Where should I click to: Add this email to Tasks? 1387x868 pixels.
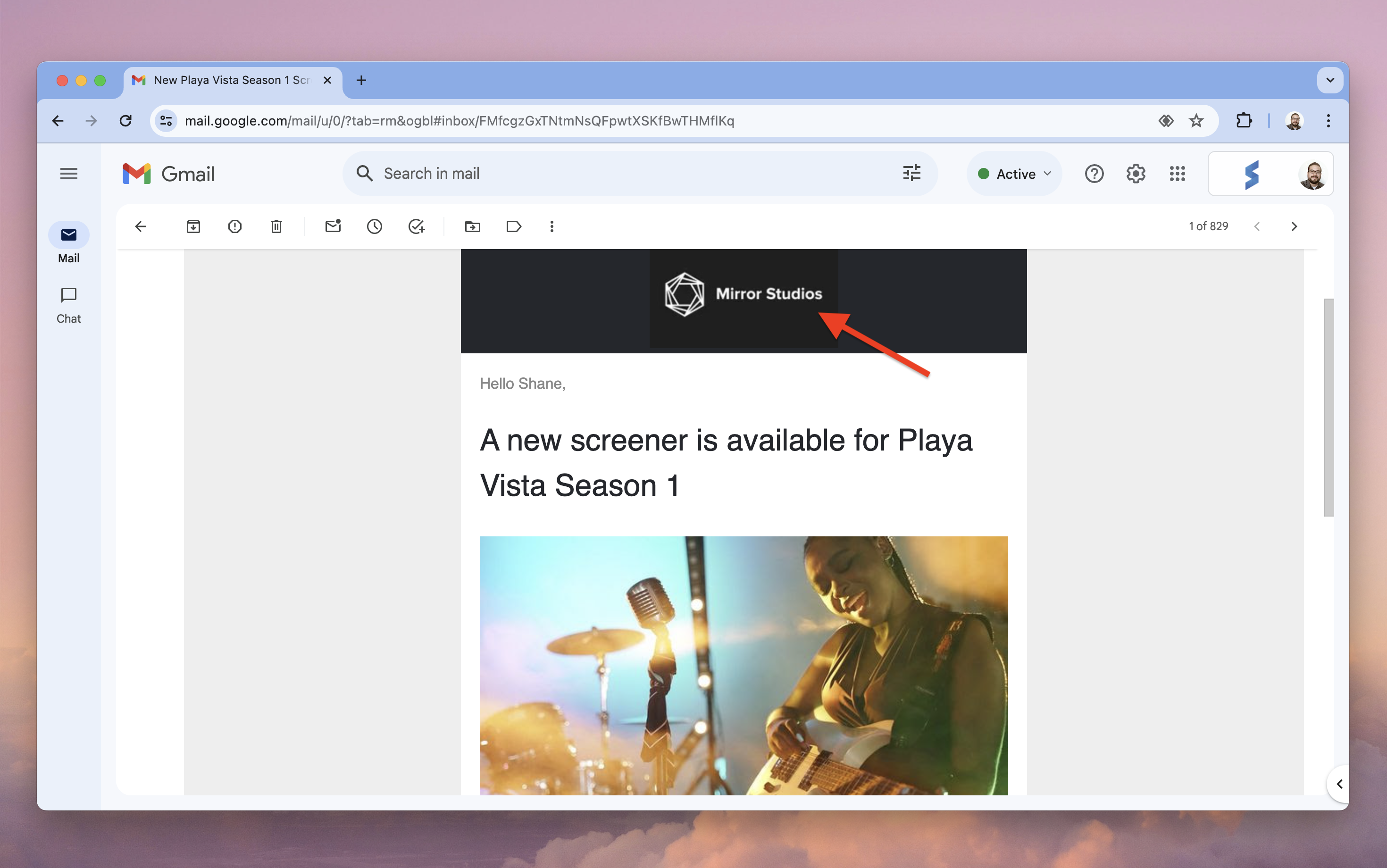tap(416, 226)
